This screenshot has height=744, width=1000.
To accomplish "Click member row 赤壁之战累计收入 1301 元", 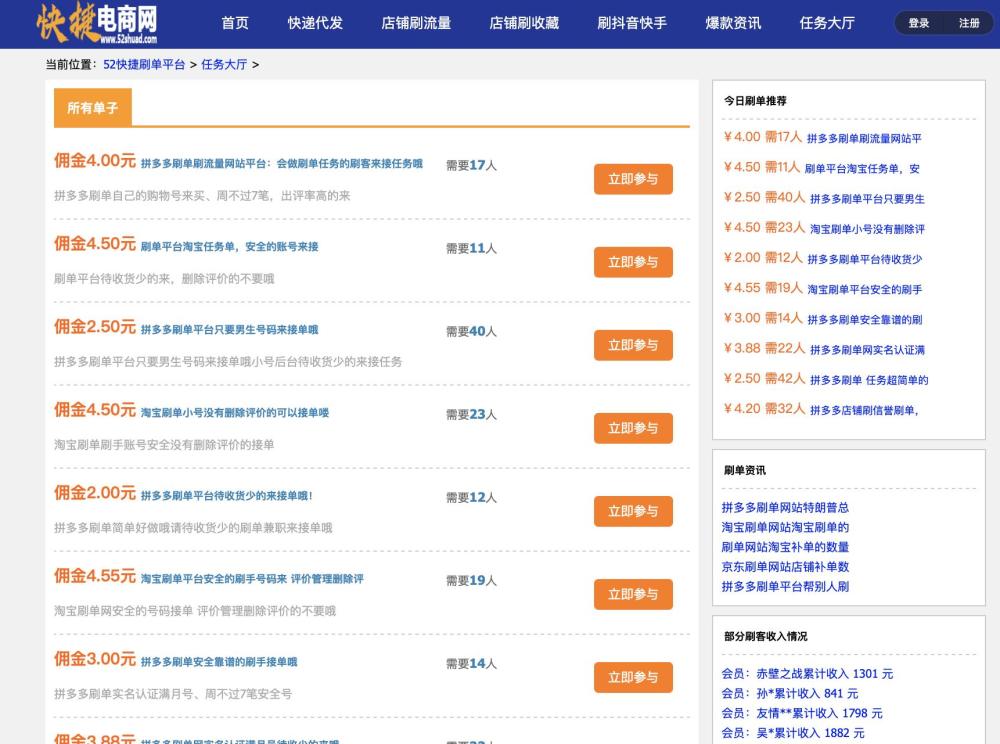I will click(807, 674).
